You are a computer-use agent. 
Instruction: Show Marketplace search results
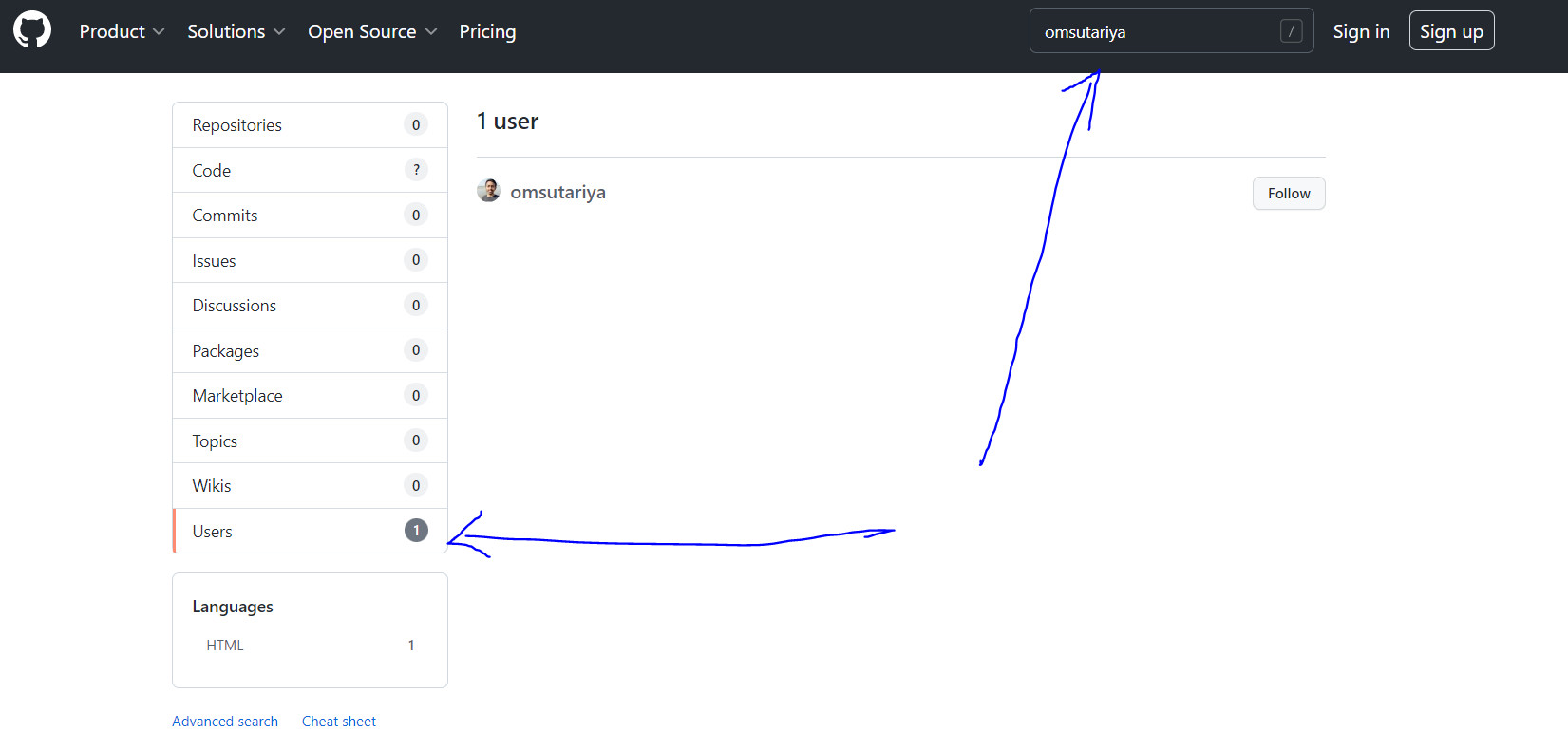pos(310,396)
